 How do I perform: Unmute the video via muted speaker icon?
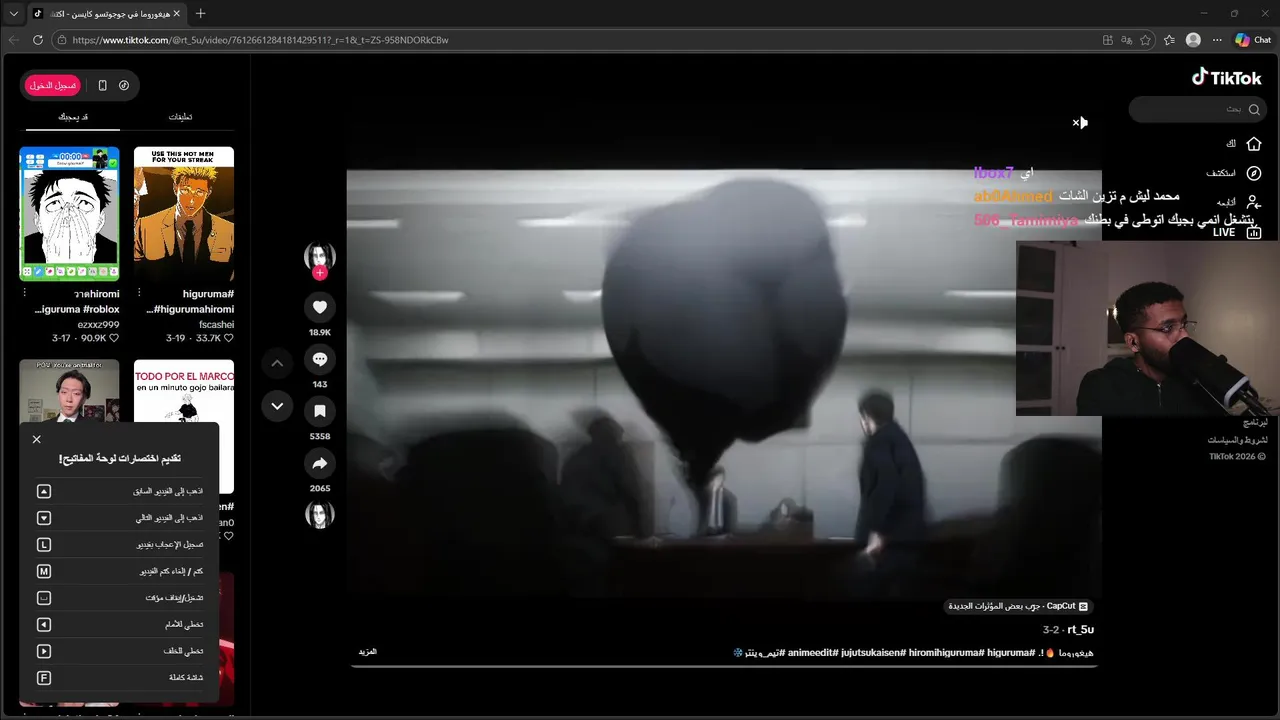click(x=1080, y=123)
